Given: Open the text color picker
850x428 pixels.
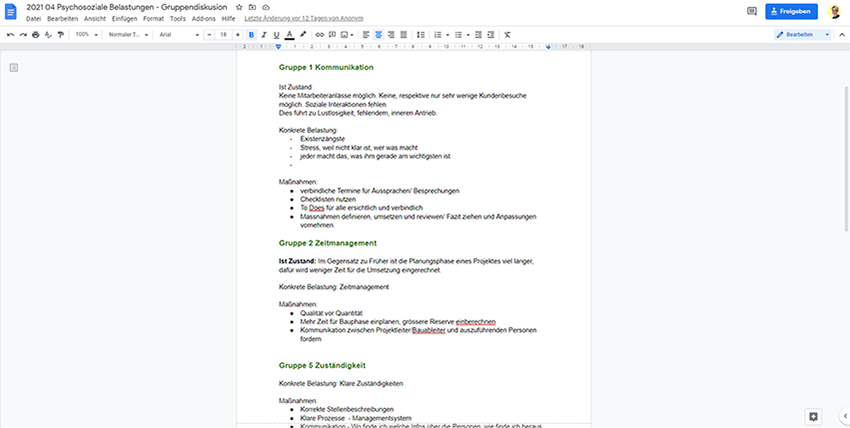Looking at the screenshot, I should tap(289, 35).
